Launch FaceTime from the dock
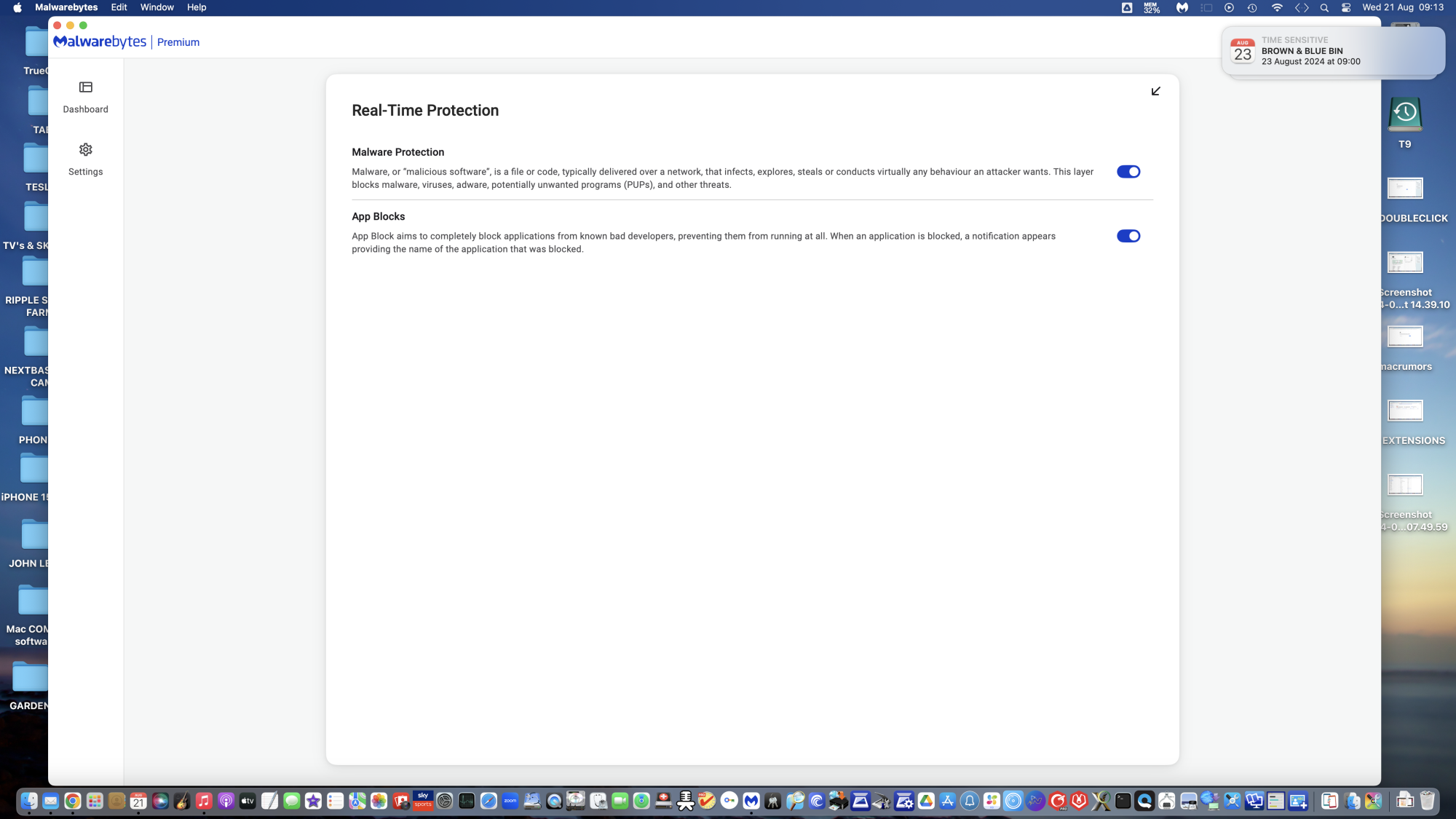Viewport: 1456px width, 819px height. [620, 801]
